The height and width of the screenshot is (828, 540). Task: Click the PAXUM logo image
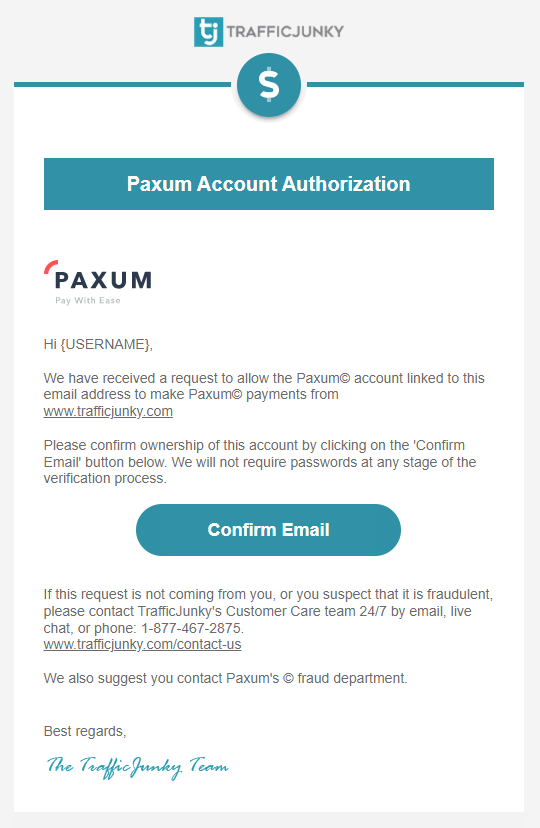pos(98,283)
